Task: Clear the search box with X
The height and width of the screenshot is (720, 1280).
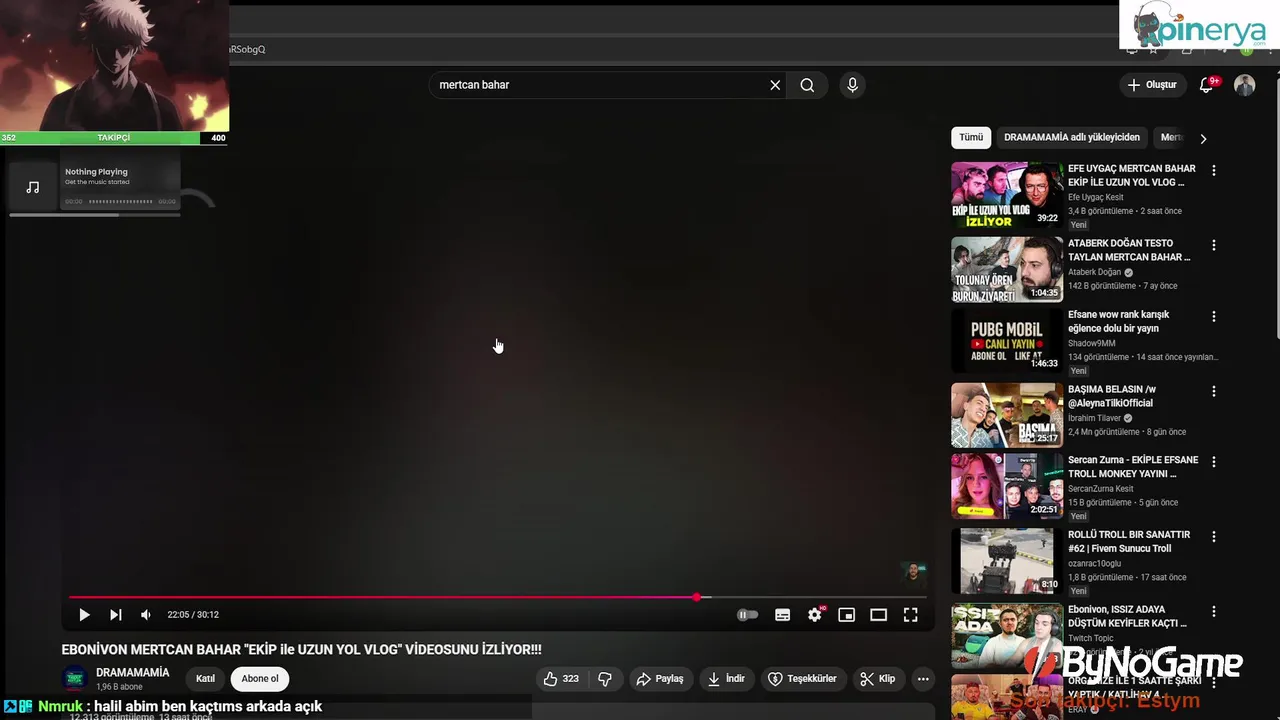Action: pyautogui.click(x=775, y=85)
